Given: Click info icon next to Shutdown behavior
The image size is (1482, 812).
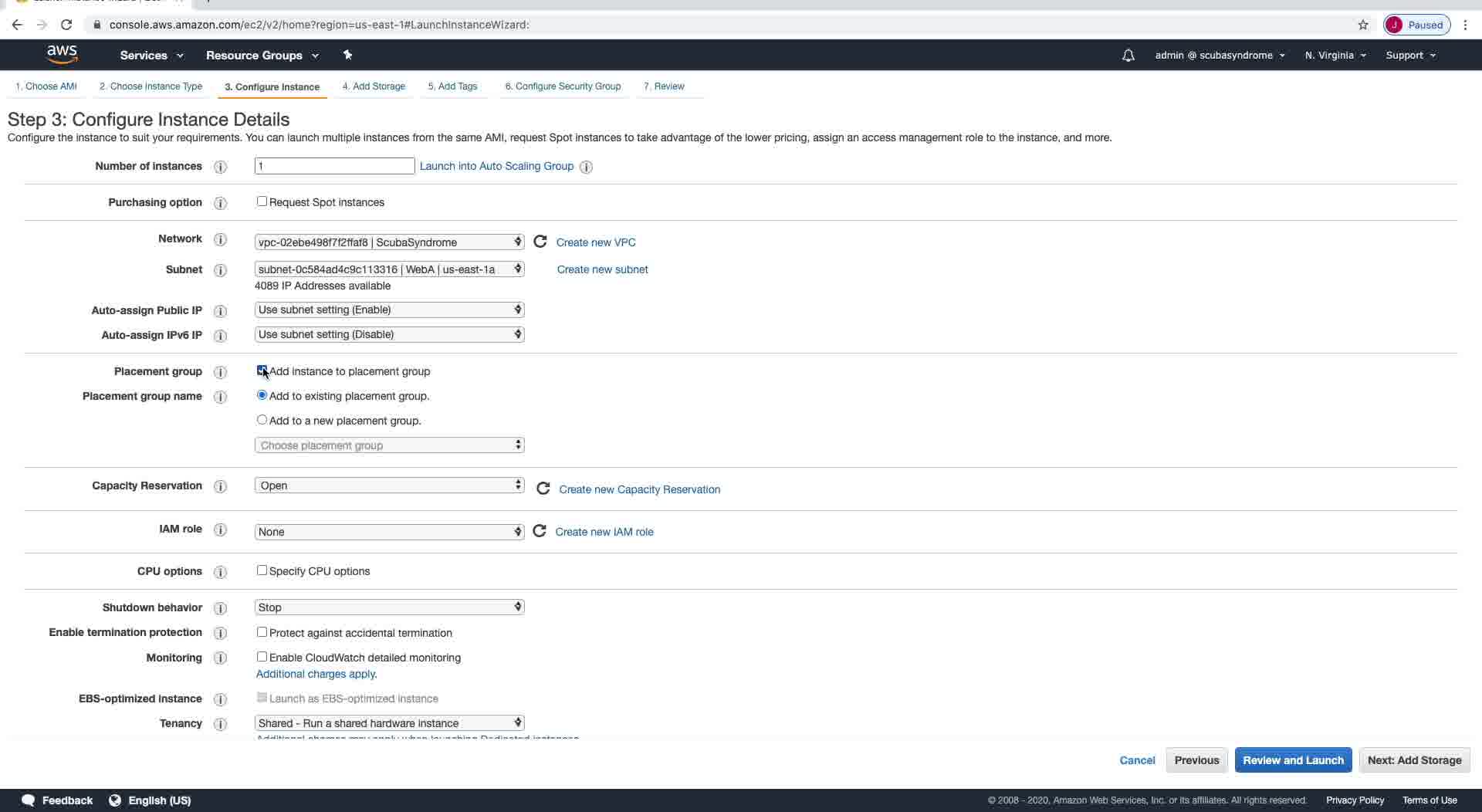Looking at the screenshot, I should tap(220, 608).
